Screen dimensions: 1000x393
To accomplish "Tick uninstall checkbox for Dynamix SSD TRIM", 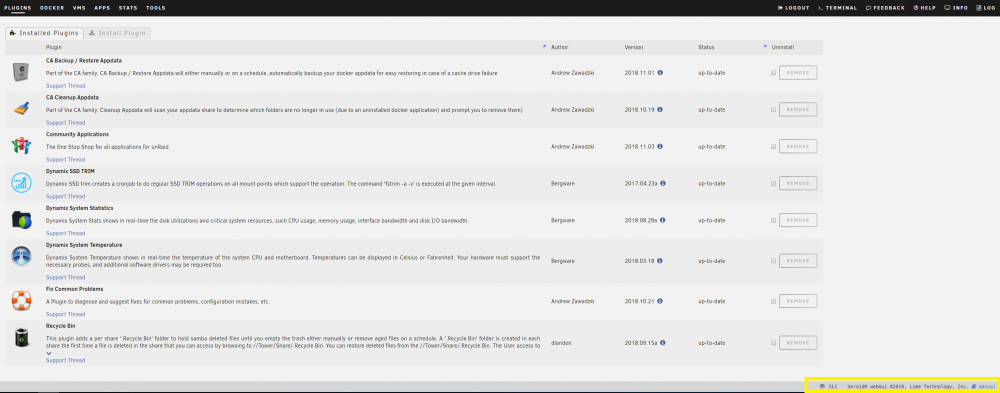I will (774, 184).
